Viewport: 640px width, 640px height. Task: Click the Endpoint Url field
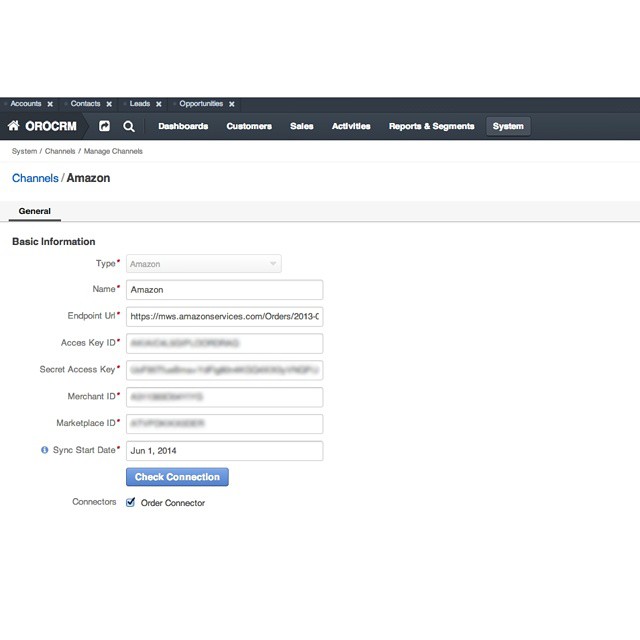[224, 316]
